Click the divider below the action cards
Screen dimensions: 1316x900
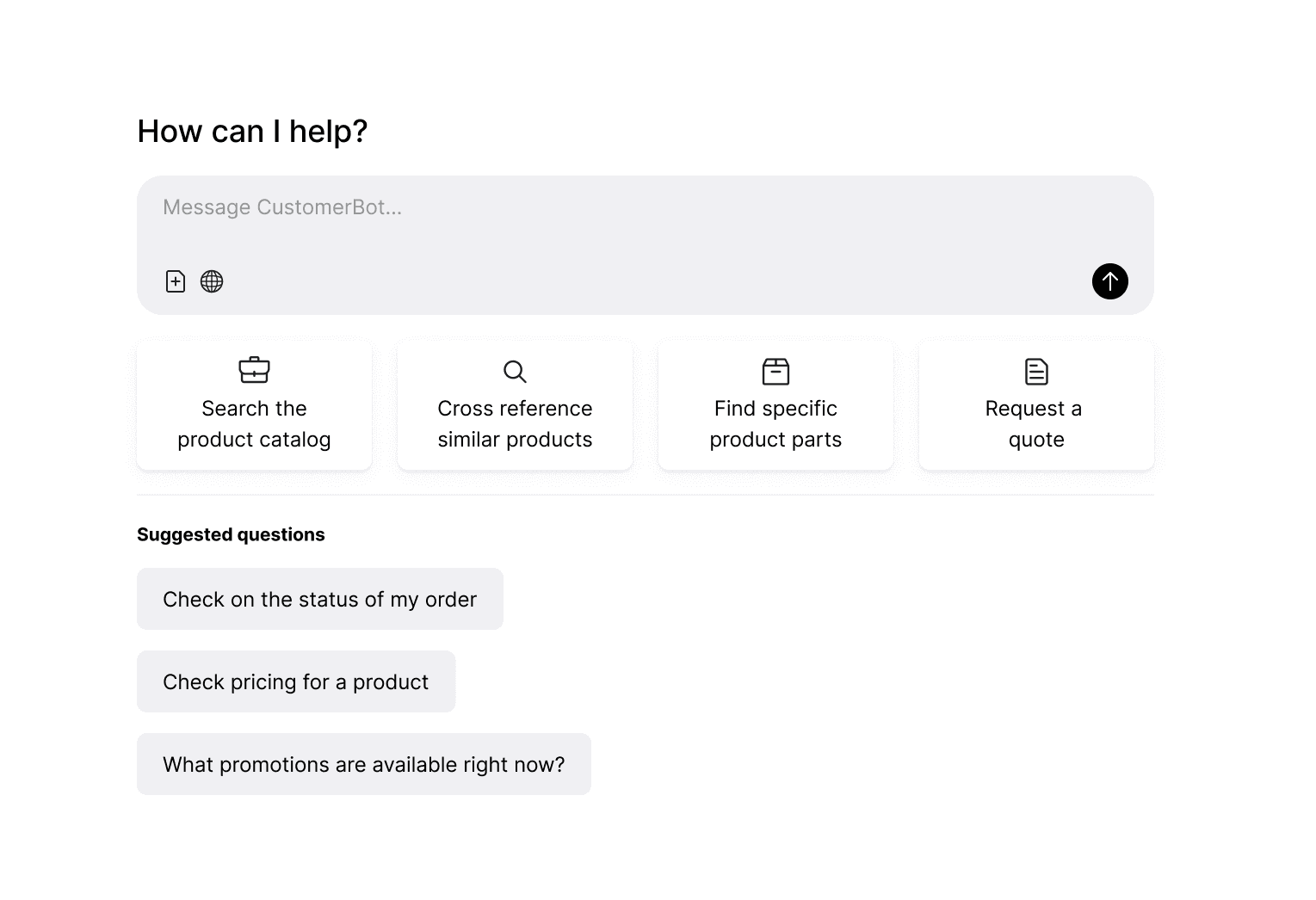[x=645, y=495]
